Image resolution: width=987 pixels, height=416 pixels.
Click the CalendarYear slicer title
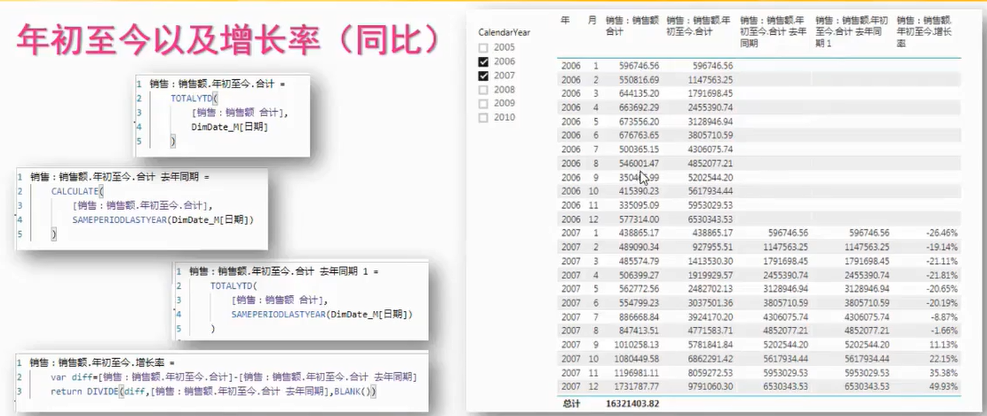pos(504,32)
